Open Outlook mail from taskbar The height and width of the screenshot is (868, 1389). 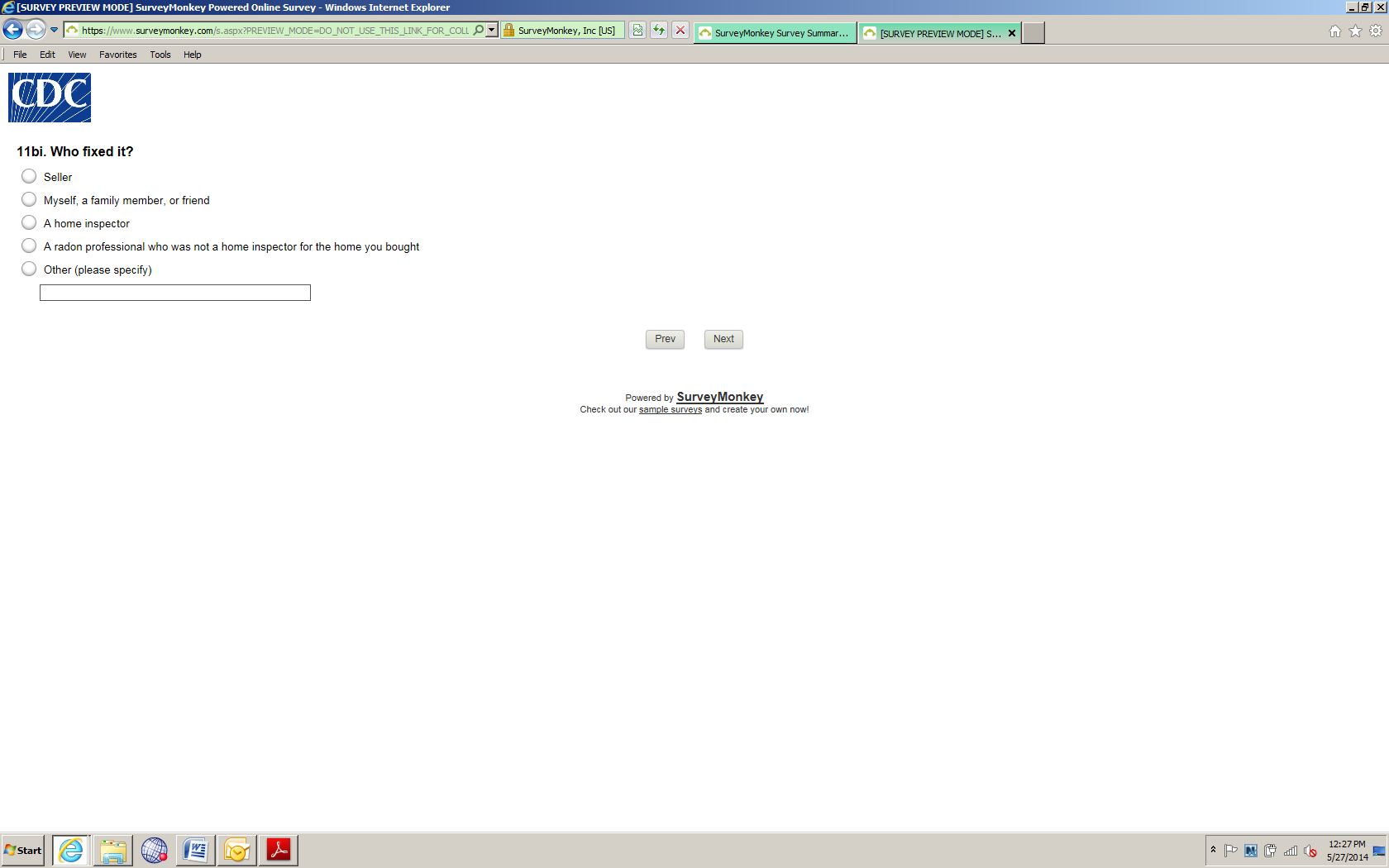click(x=237, y=850)
